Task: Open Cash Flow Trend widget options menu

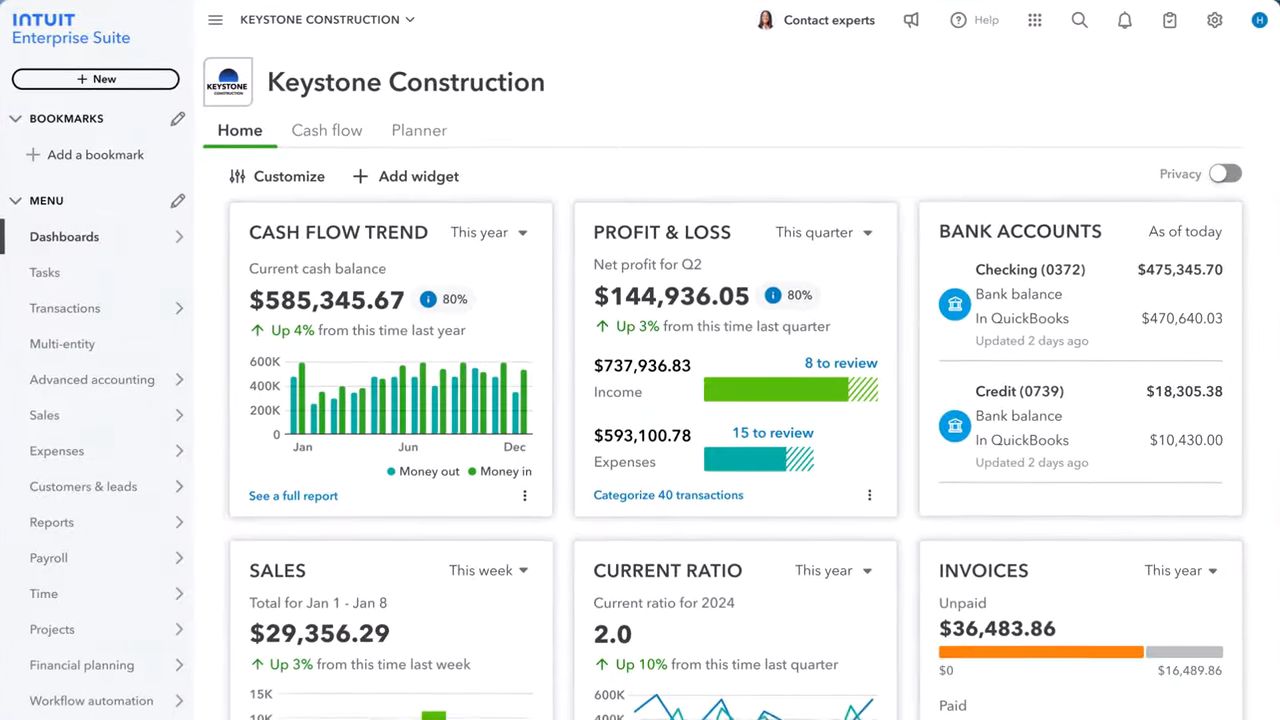Action: 524,496
